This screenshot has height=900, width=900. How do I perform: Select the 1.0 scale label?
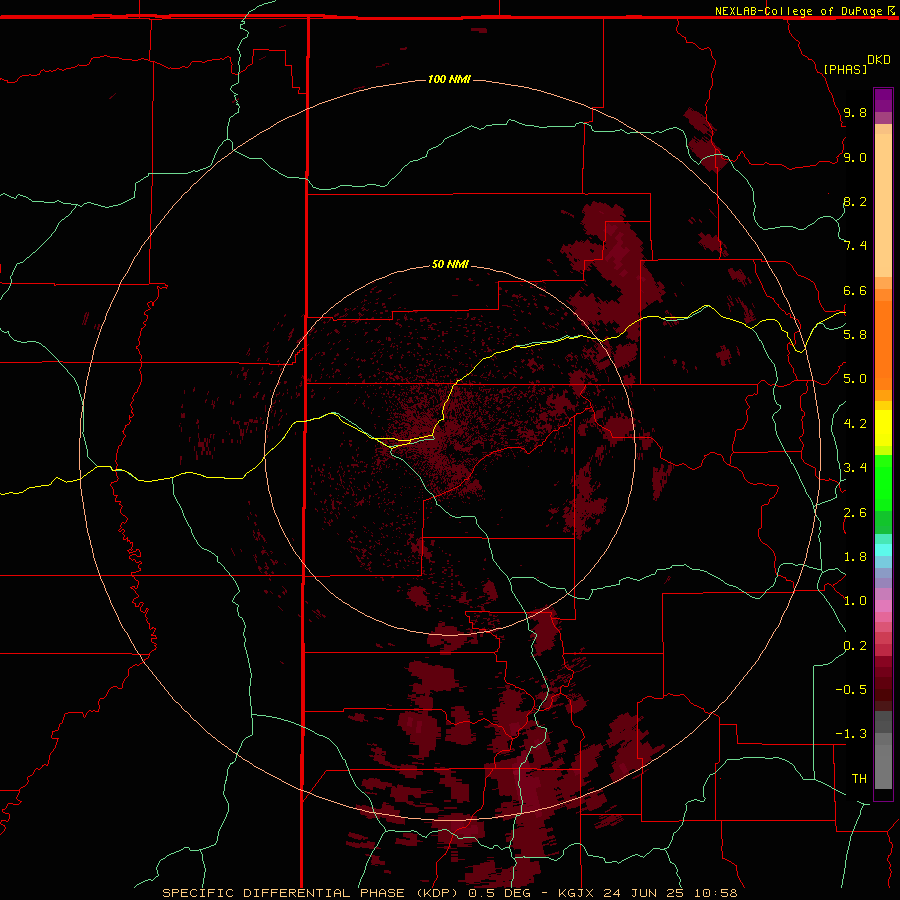[855, 600]
